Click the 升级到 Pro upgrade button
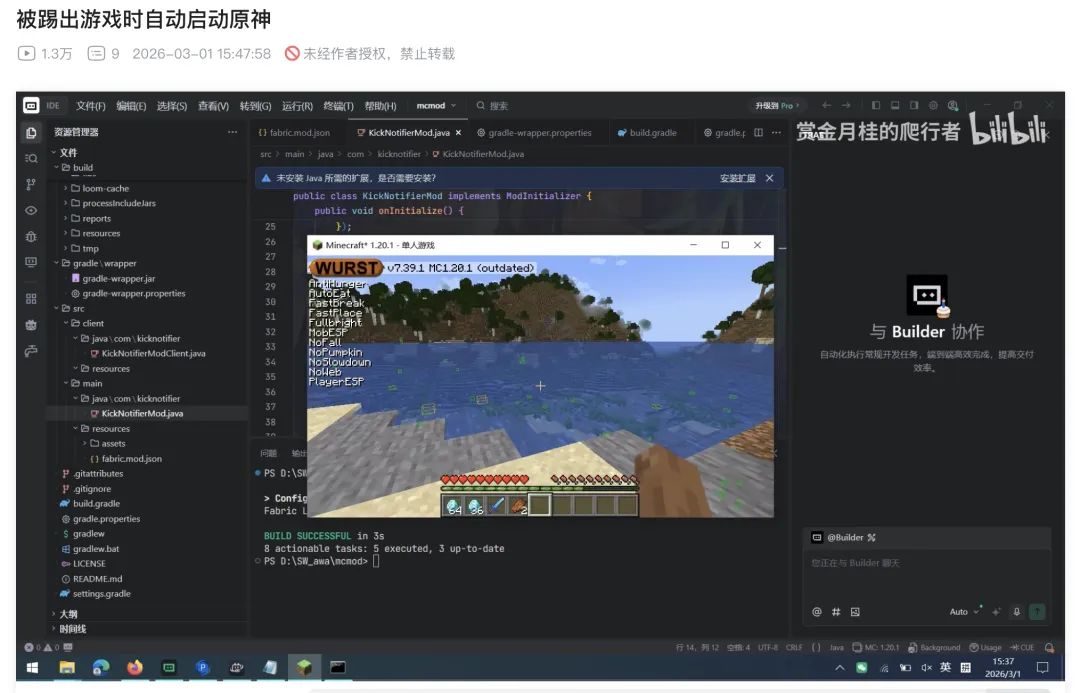 777,105
